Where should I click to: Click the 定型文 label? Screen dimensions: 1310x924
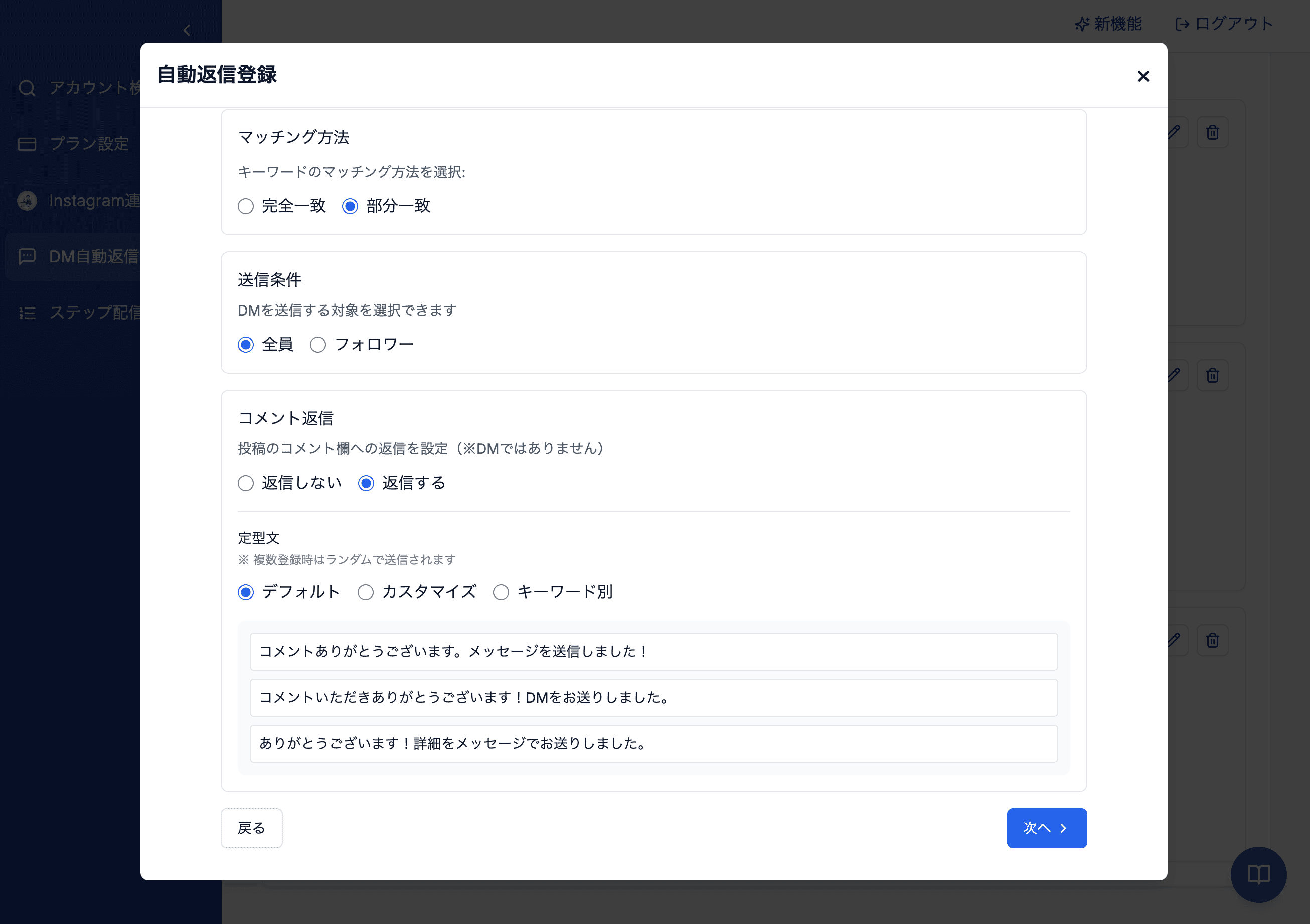258,538
